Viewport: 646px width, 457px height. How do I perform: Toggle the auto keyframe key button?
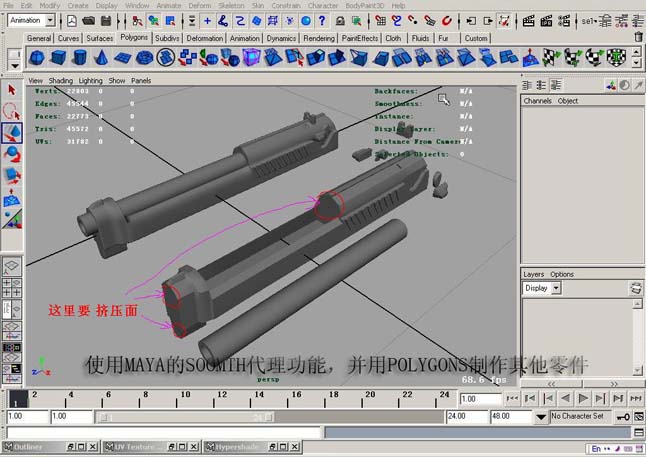point(622,417)
